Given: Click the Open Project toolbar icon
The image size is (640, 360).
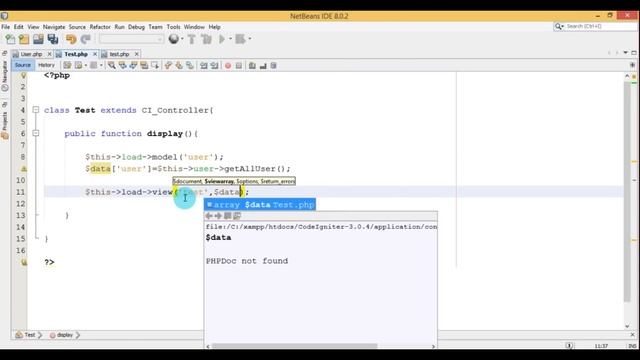Looking at the screenshot, I should coord(38,39).
